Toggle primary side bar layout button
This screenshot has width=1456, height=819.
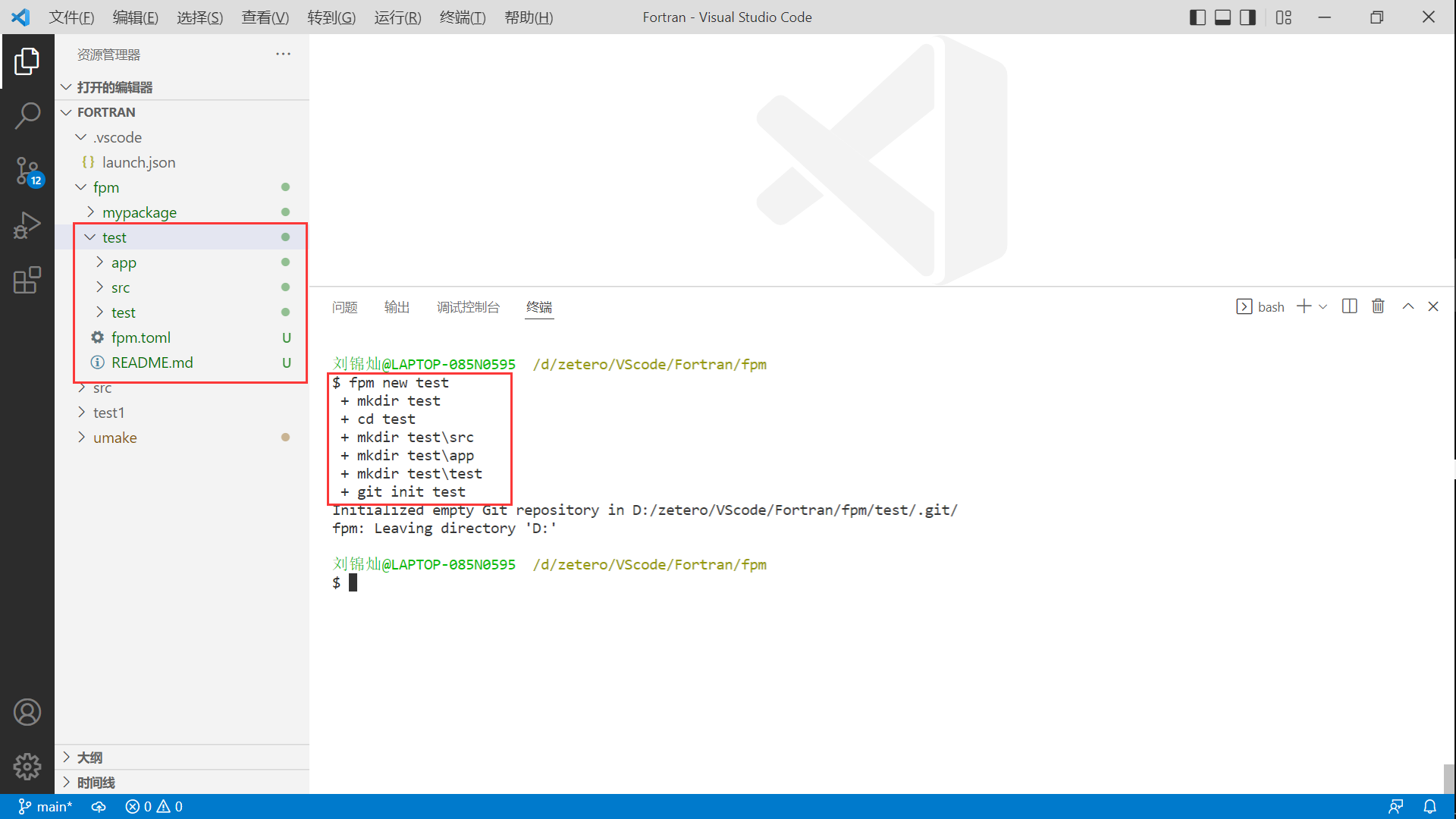(1197, 17)
